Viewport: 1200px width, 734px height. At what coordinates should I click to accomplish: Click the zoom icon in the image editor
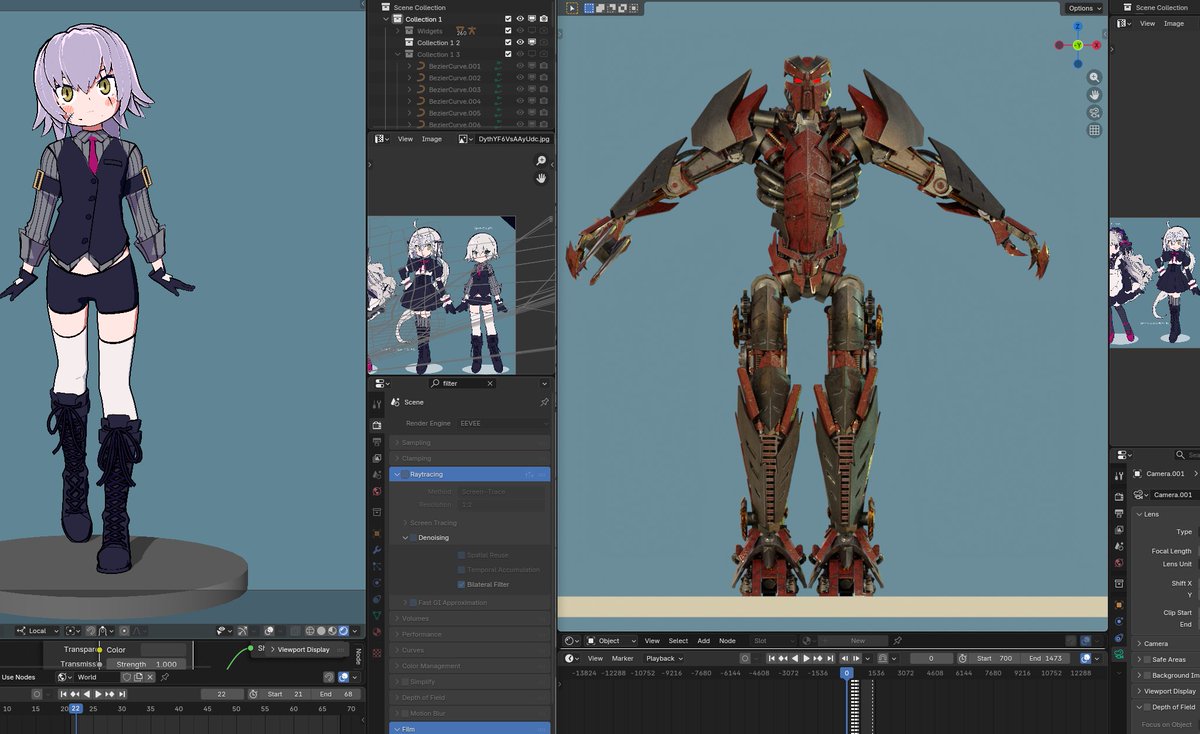tap(541, 161)
